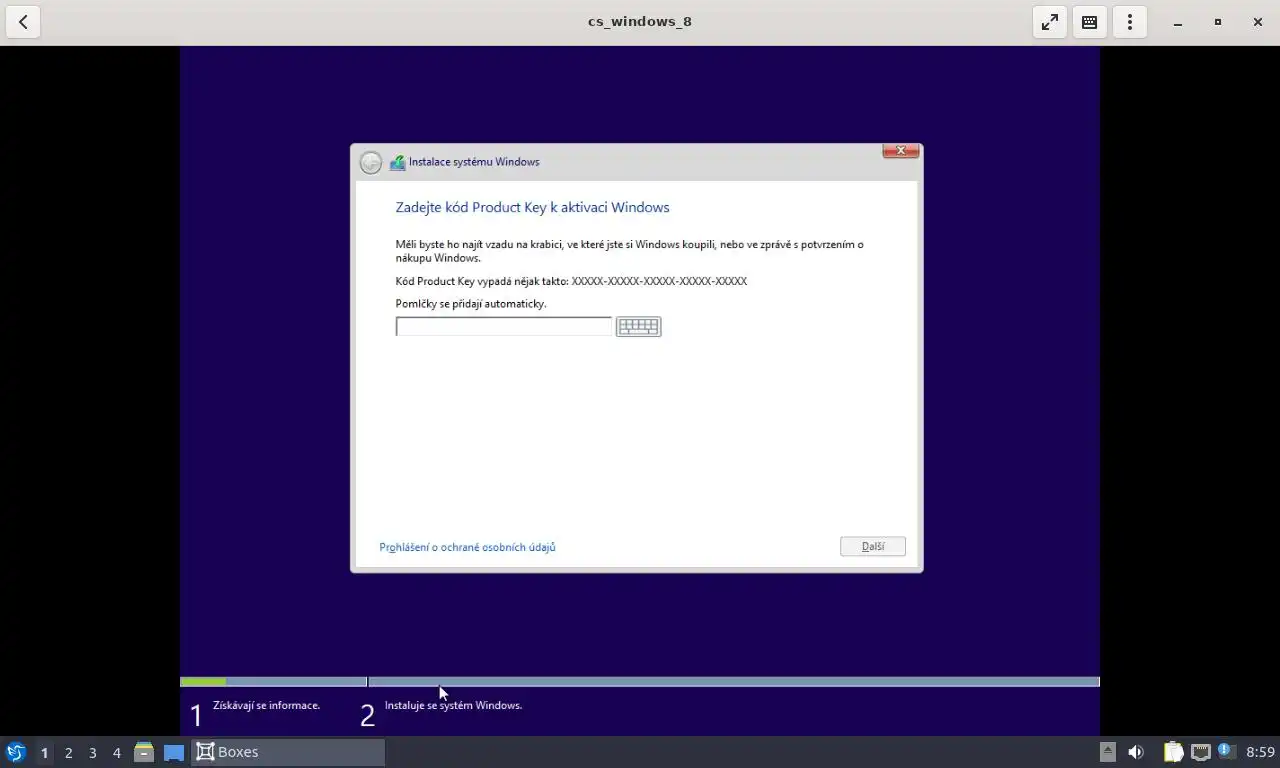Click the Zadejte kód Product Key heading
The width and height of the screenshot is (1280, 768).
tap(532, 207)
